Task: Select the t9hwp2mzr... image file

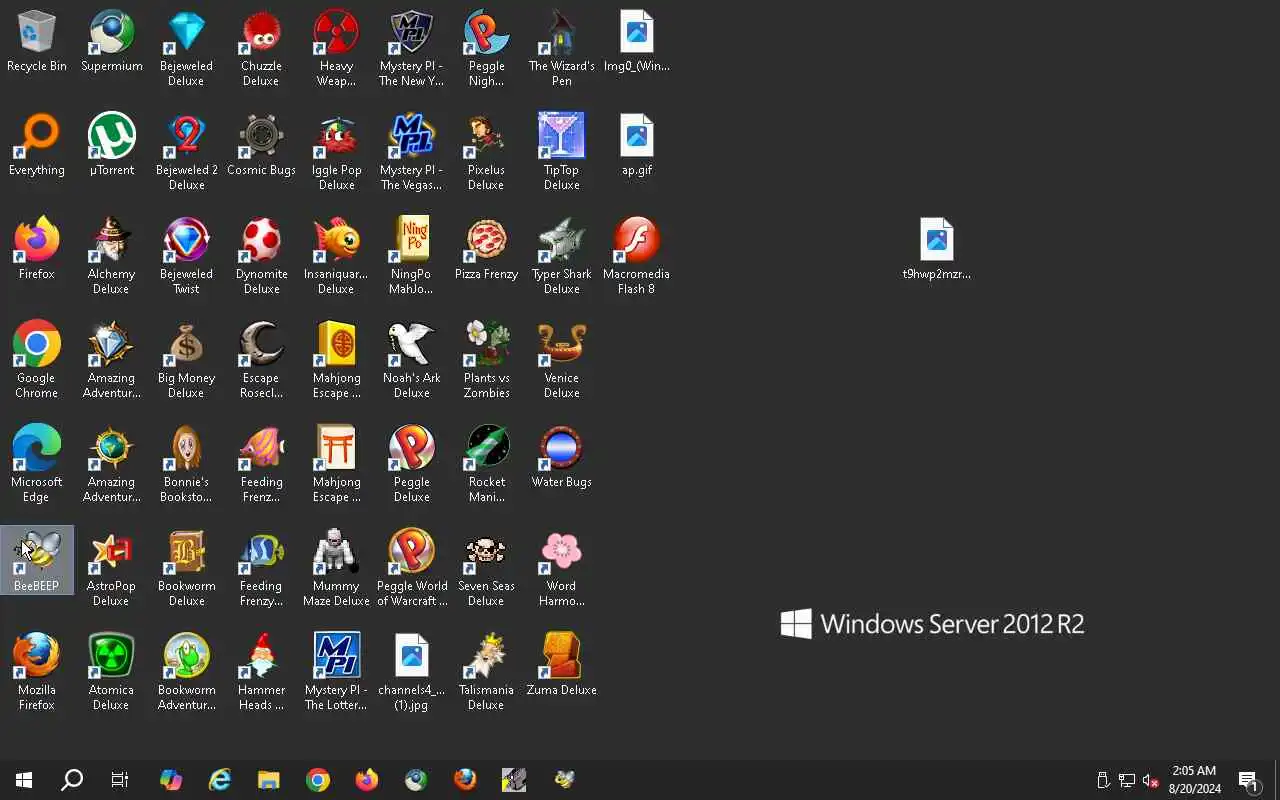Action: 937,250
